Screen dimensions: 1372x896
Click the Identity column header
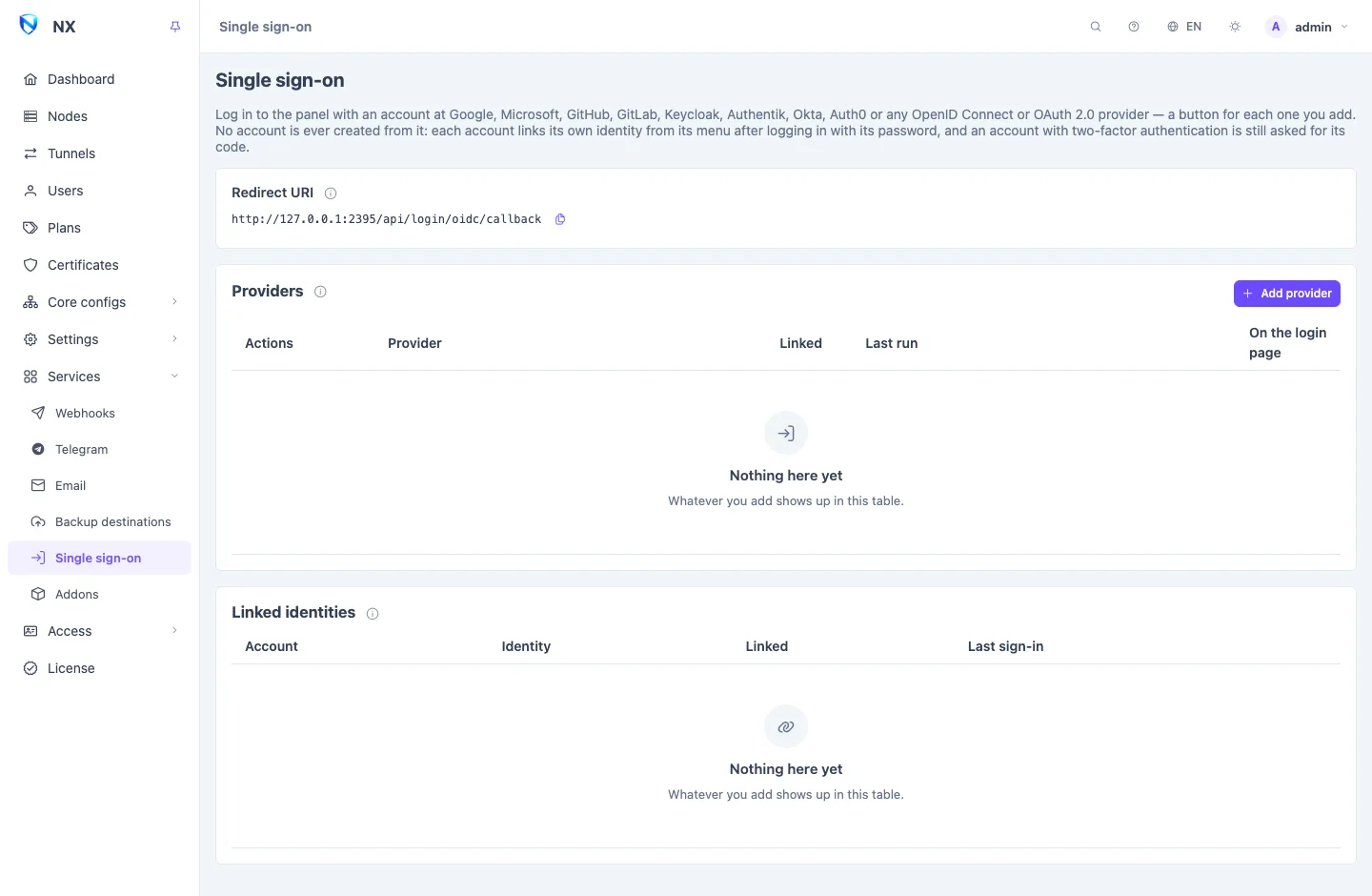click(x=526, y=646)
